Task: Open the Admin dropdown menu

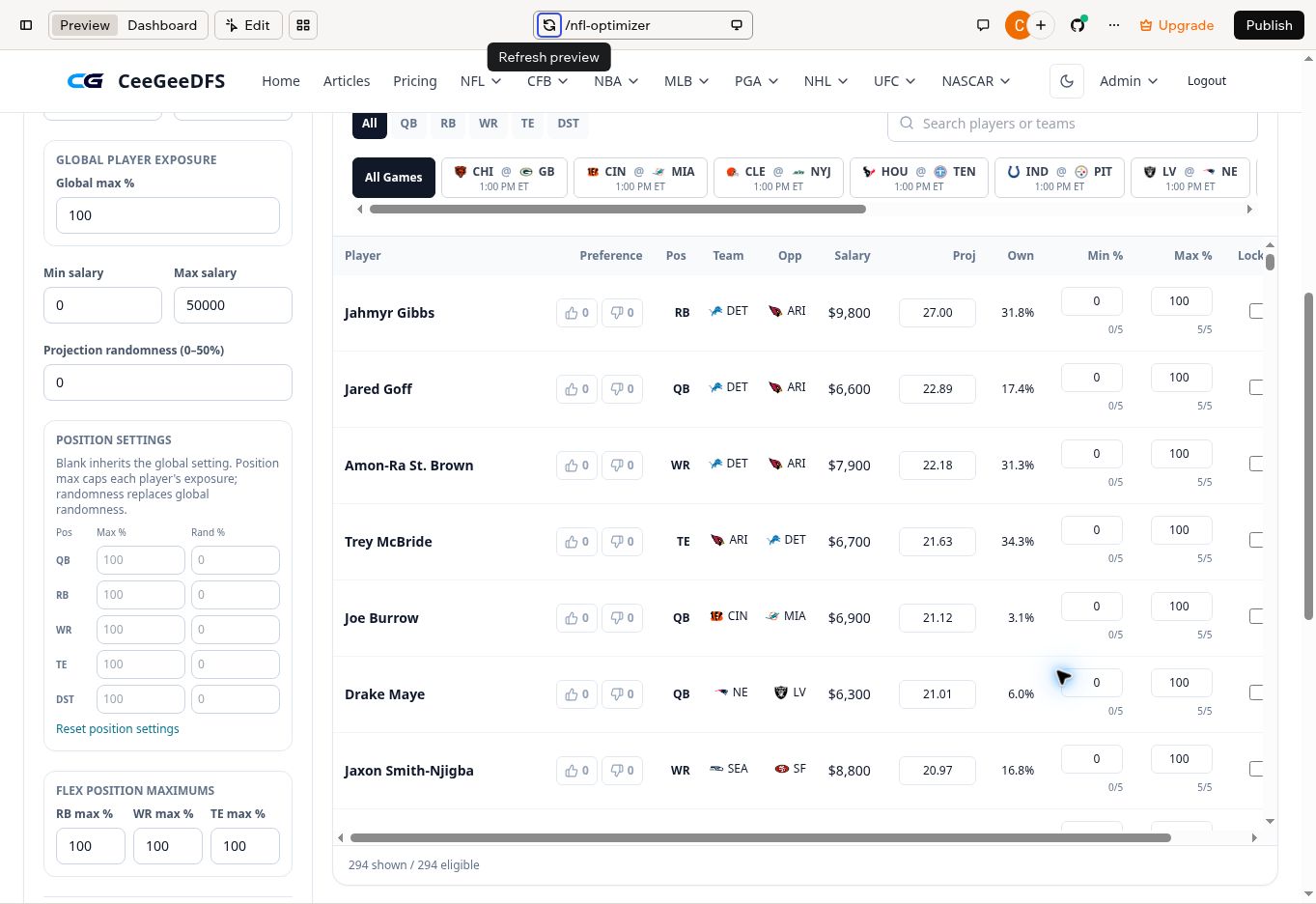Action: [x=1129, y=81]
